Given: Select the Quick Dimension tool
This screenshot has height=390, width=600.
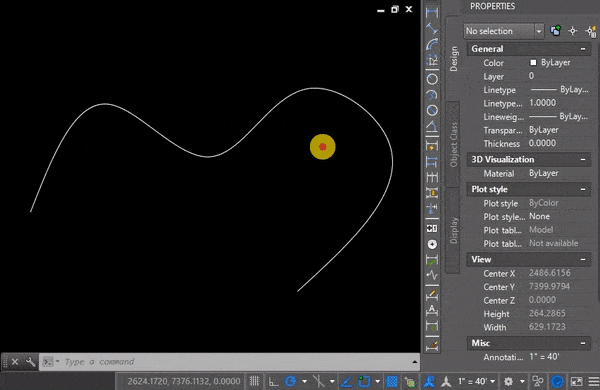Looking at the screenshot, I should tap(432, 146).
